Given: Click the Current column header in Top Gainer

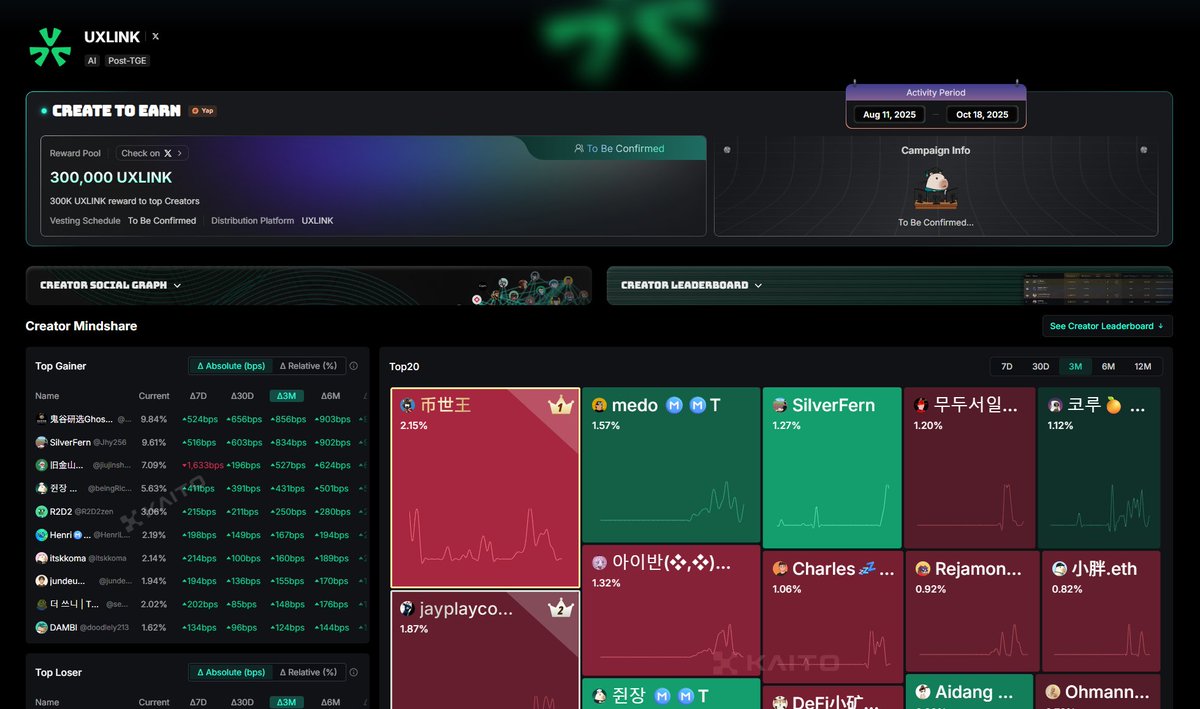Looking at the screenshot, I should [x=154, y=396].
